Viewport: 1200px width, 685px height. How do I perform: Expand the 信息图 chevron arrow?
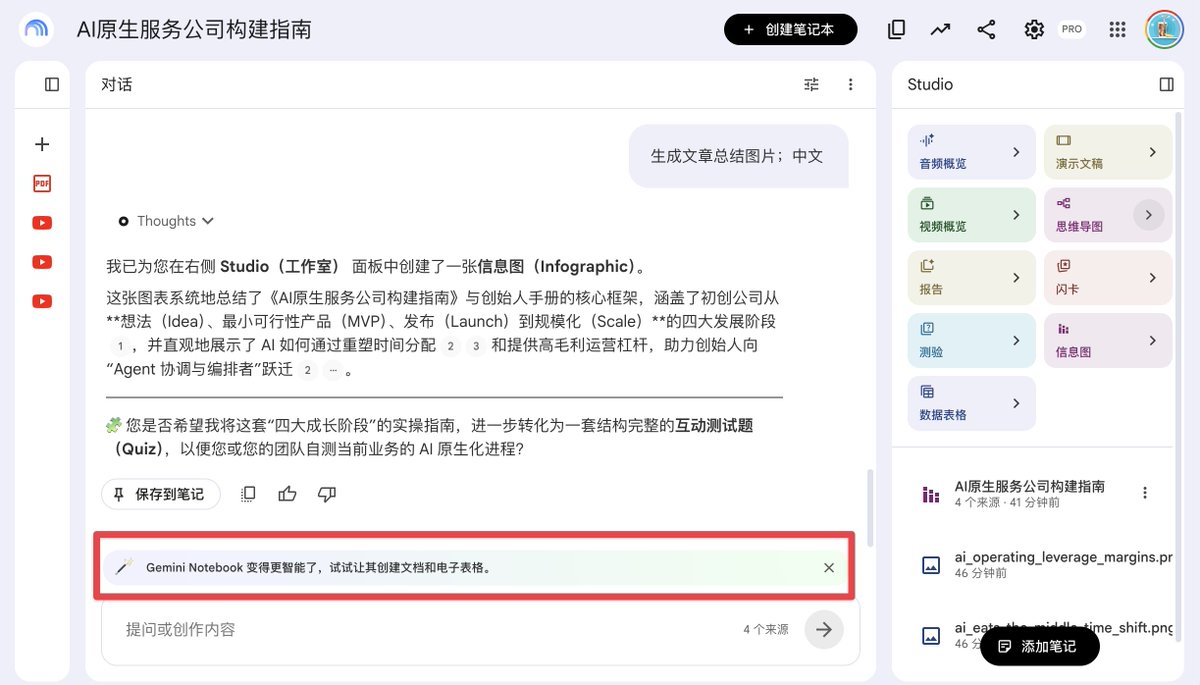(x=1152, y=341)
